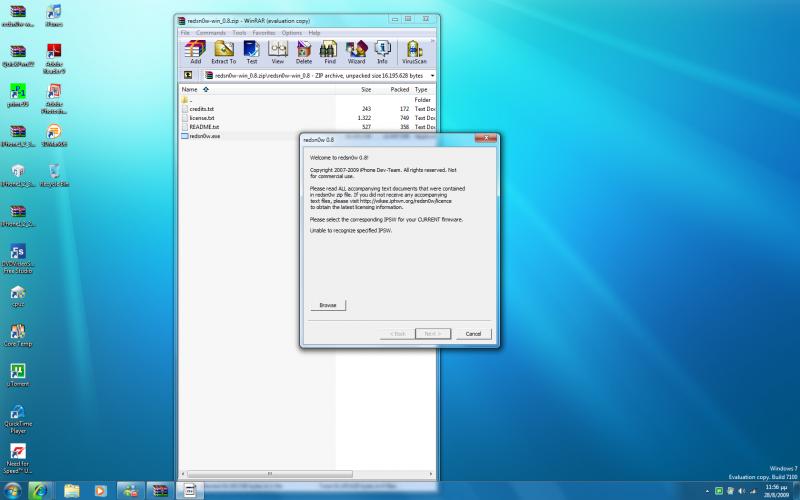The width and height of the screenshot is (800, 500).
Task: Go up one folder level in WinRAR
Action: click(188, 75)
